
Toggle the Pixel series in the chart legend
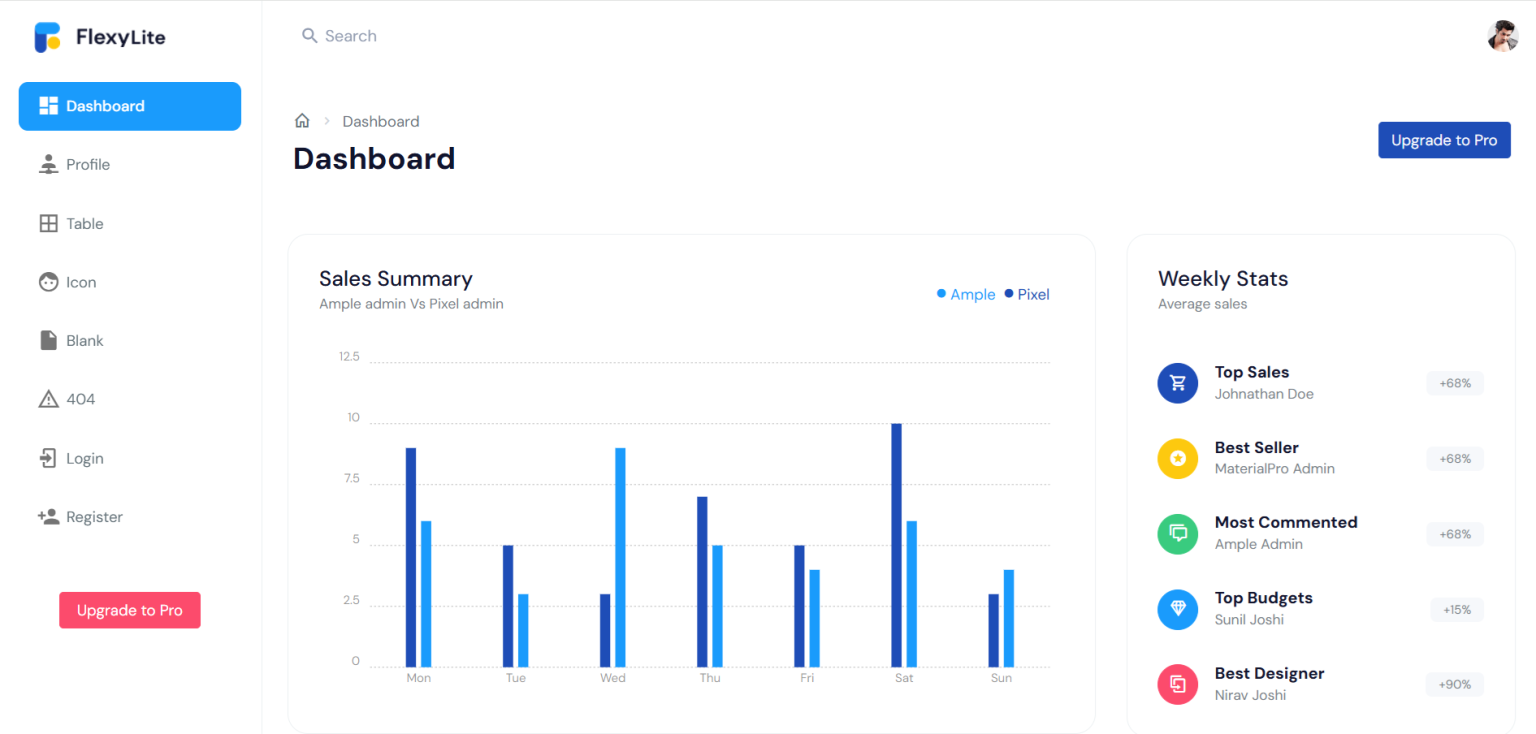pos(1027,294)
